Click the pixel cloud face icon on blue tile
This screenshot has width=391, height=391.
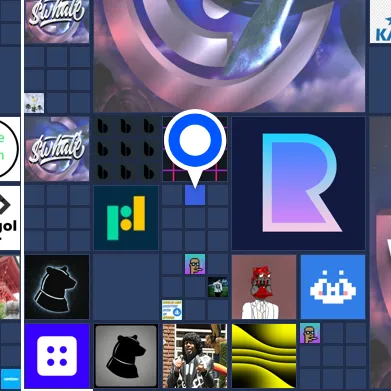(x=333, y=287)
